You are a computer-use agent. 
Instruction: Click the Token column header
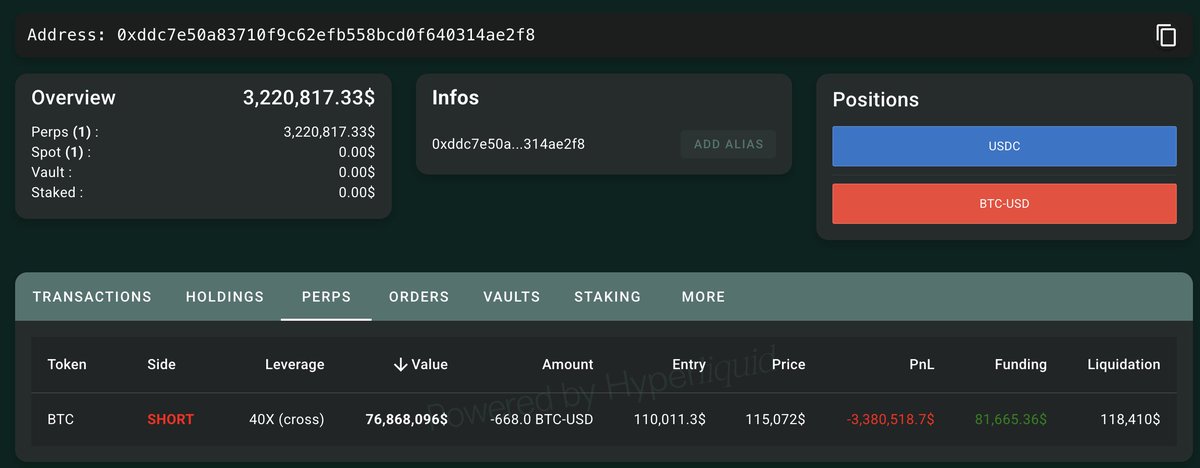(x=67, y=365)
